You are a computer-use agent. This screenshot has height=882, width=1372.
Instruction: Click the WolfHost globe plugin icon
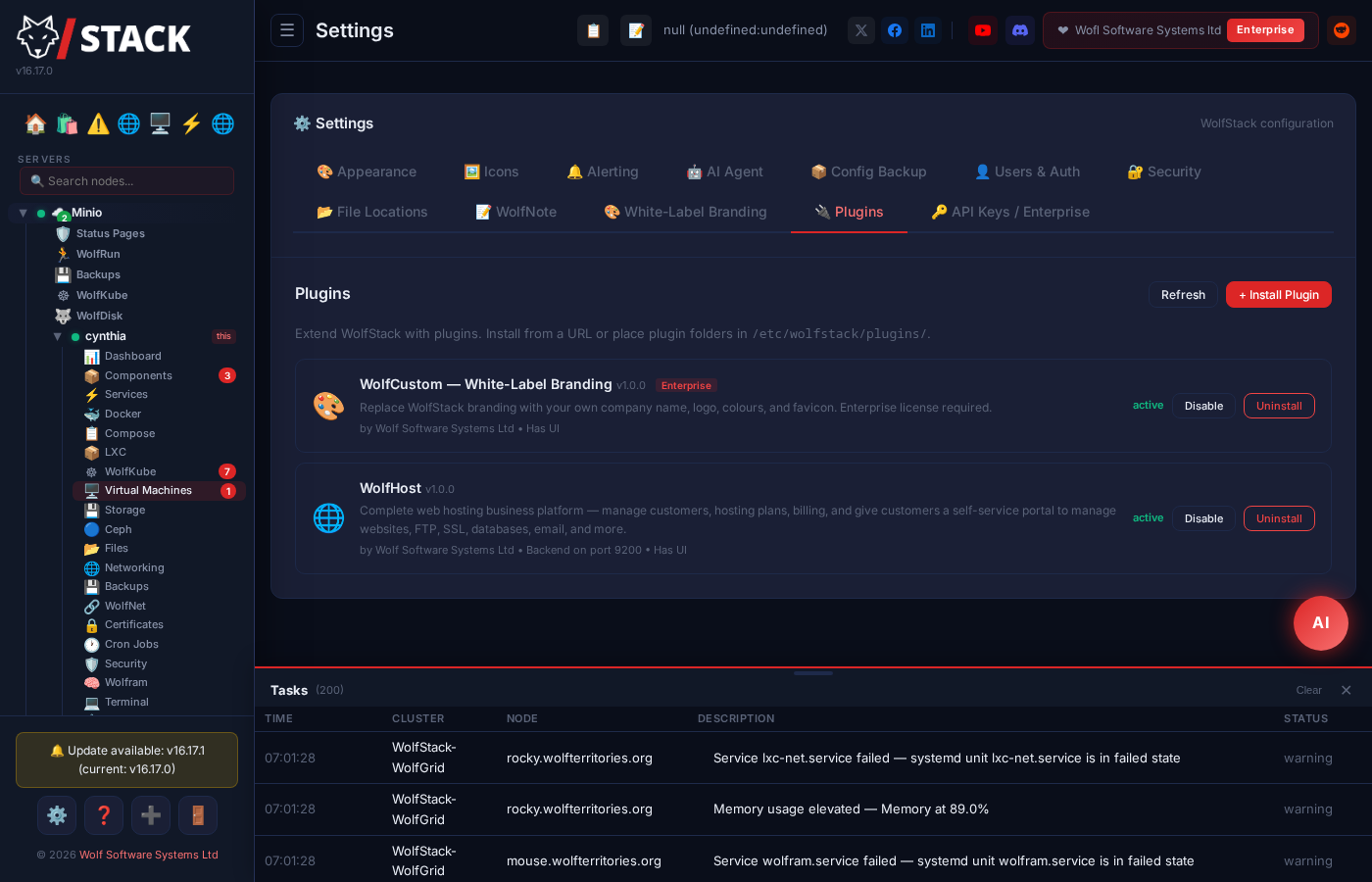(328, 517)
